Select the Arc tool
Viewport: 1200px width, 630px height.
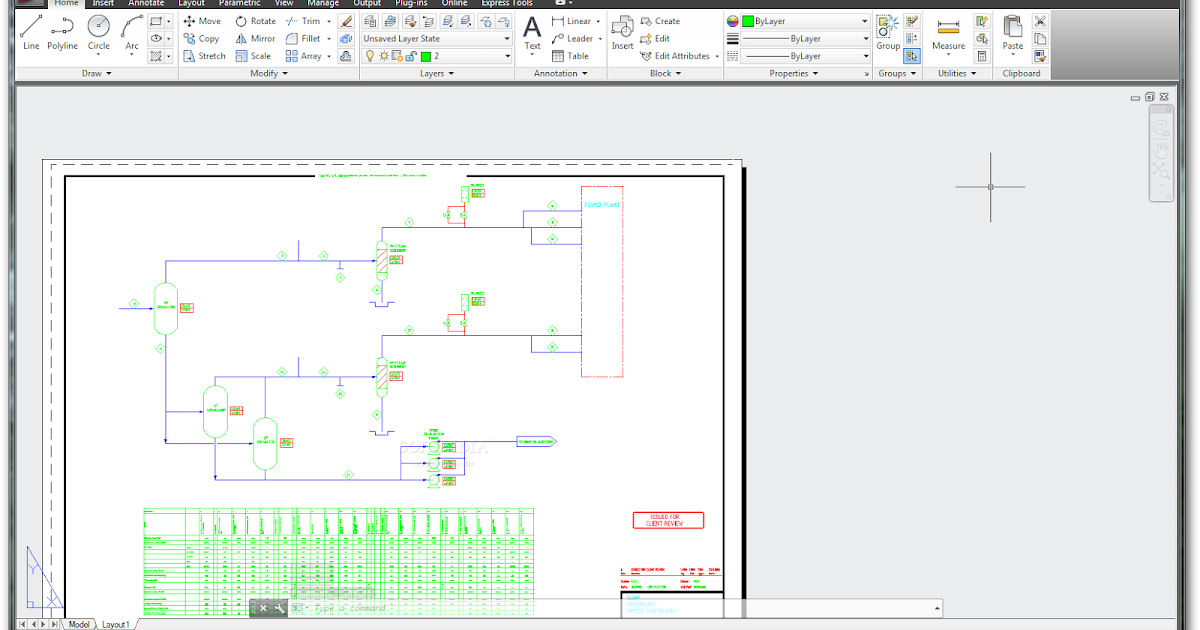(132, 32)
